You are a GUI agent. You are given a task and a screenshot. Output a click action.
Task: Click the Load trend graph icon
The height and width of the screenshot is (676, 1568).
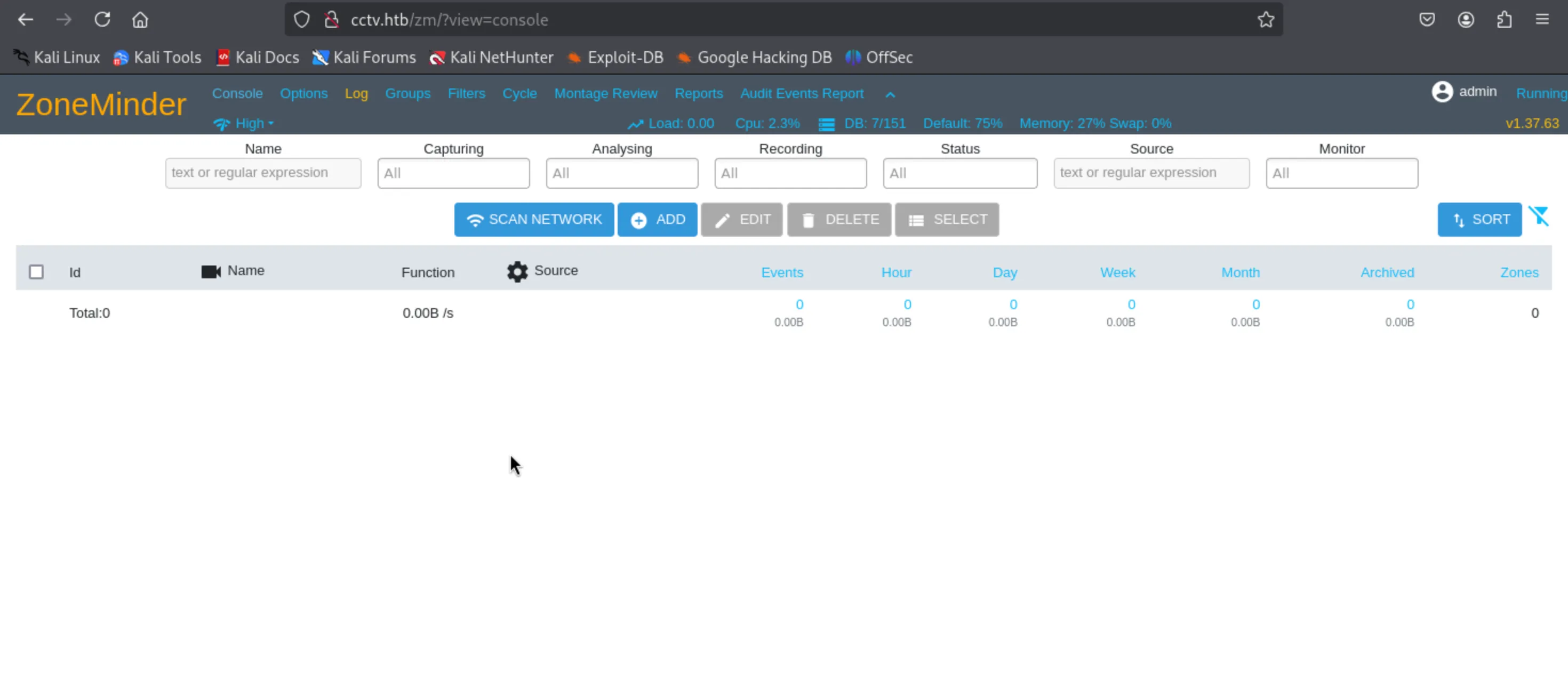[636, 124]
